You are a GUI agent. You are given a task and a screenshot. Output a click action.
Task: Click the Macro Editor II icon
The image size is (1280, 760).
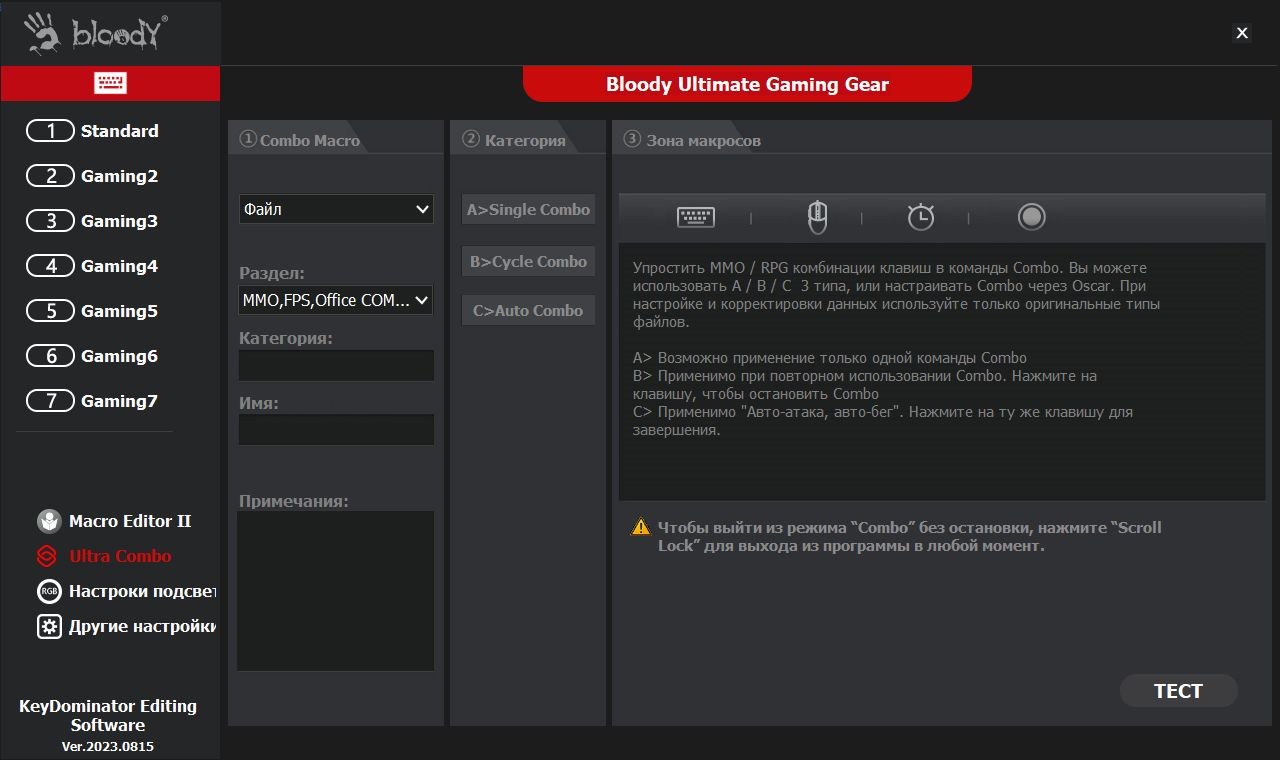49,521
